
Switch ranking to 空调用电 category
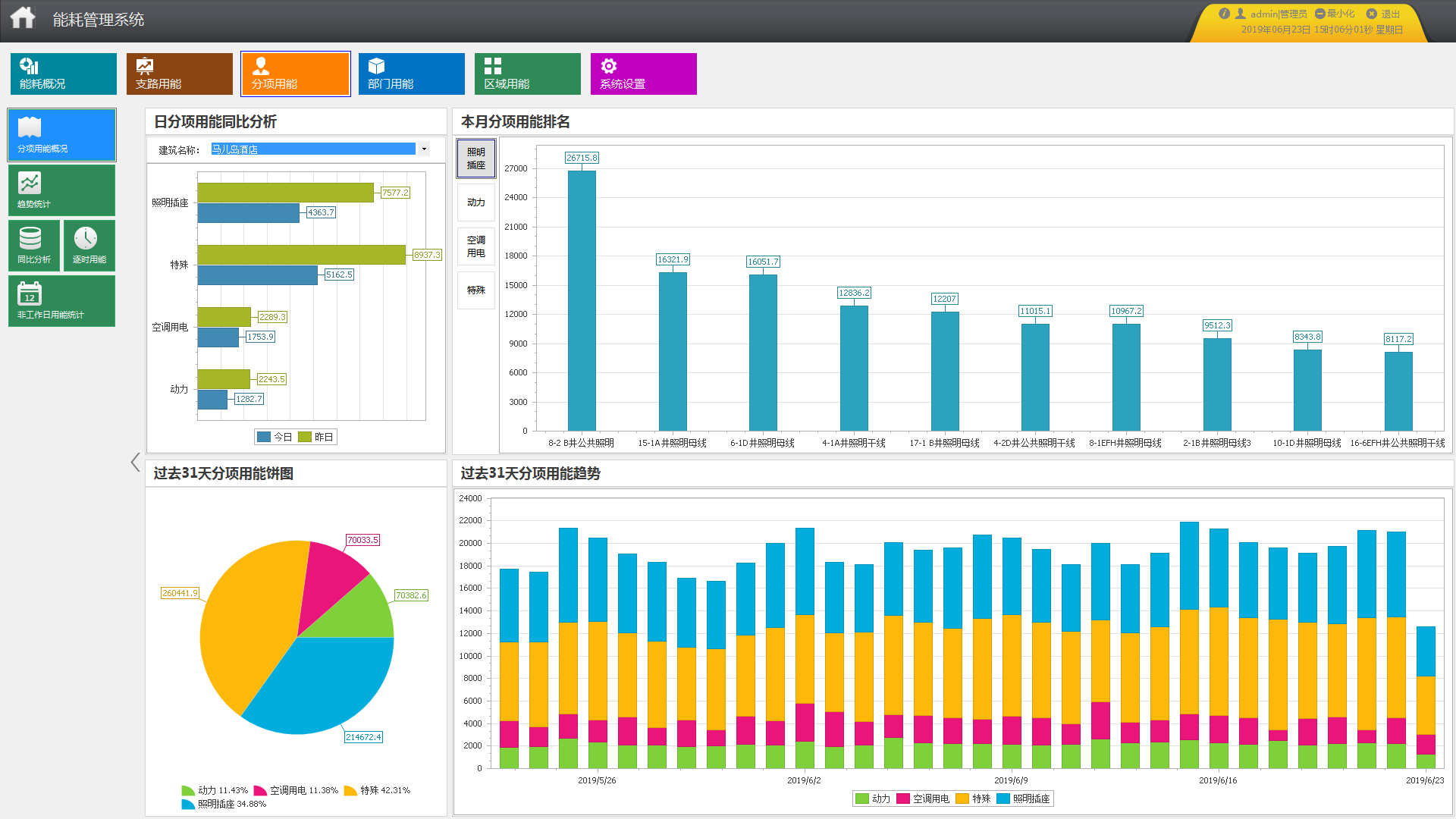[475, 246]
